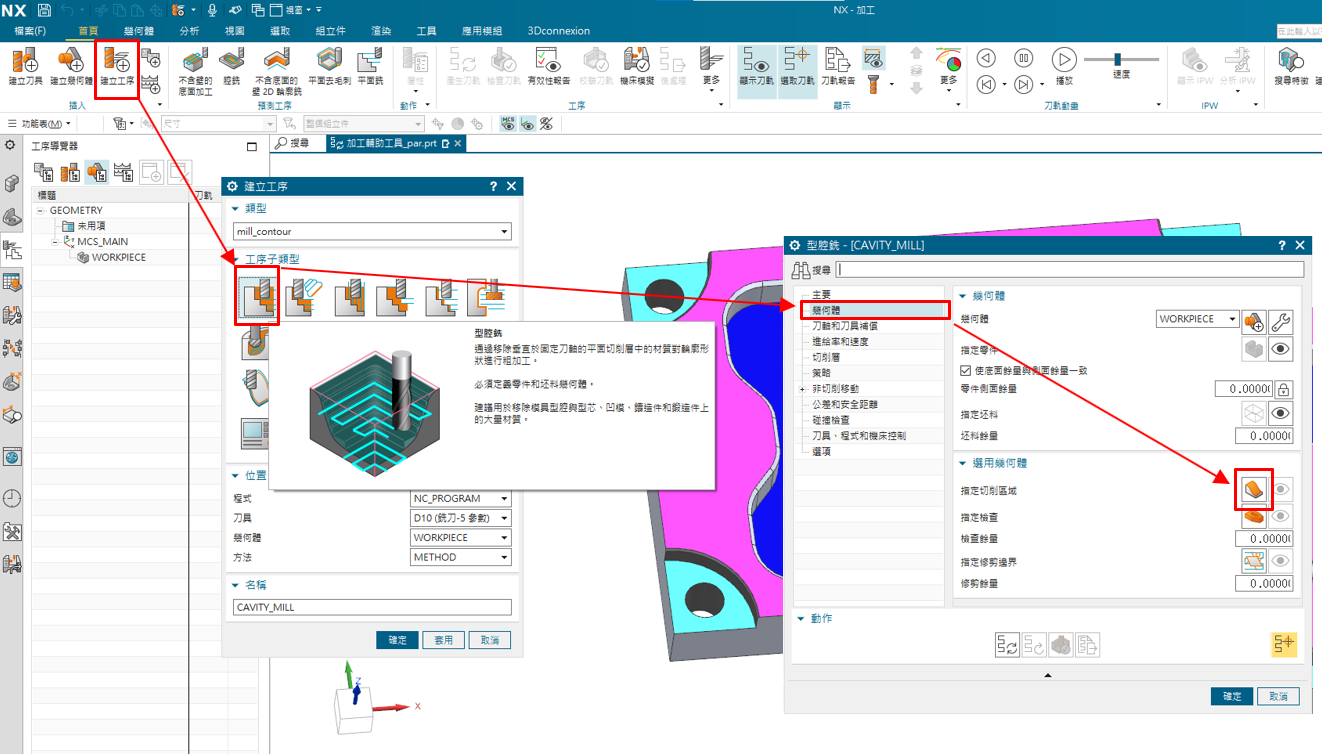Image resolution: width=1323 pixels, height=756 pixels.
Task: Switch to the 3Dconnexion ribbon tab
Action: point(558,31)
